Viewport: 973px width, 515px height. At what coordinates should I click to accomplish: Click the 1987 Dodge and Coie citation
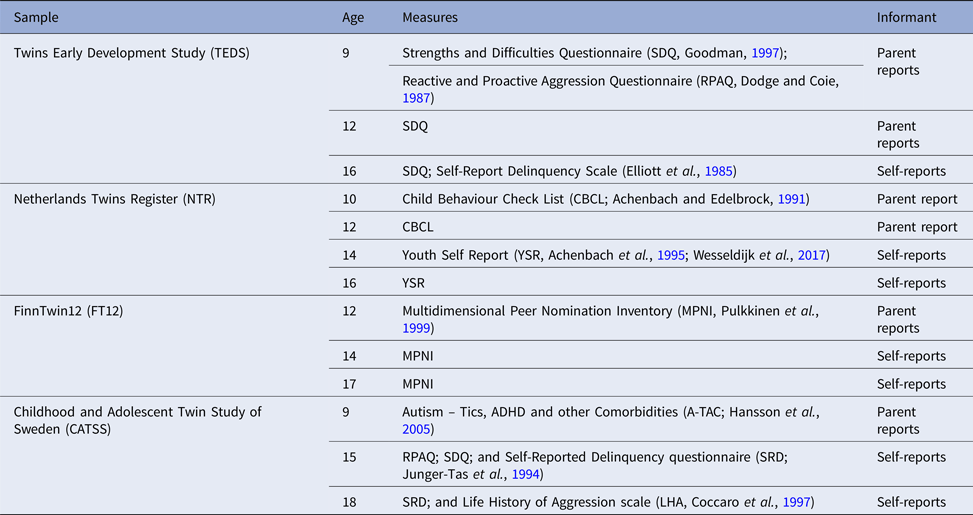(x=417, y=98)
